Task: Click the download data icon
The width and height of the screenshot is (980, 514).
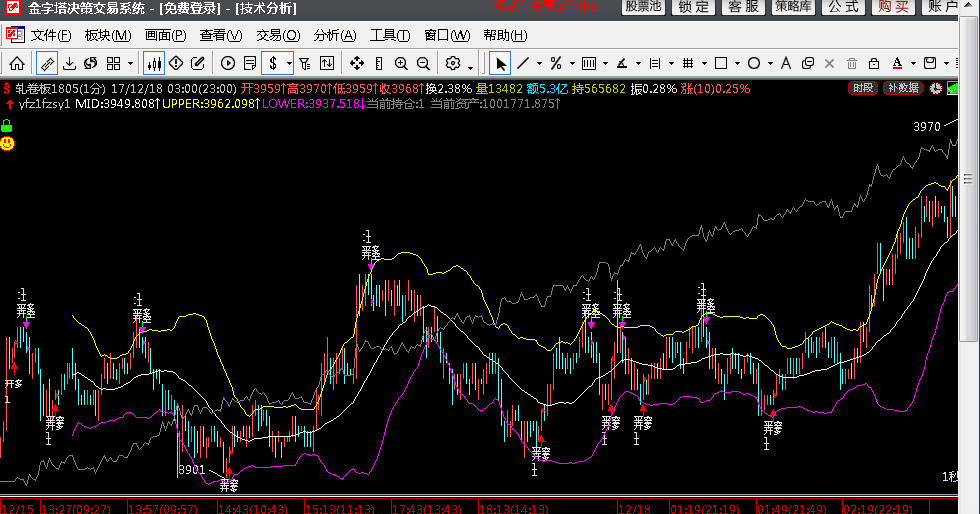Action: point(69,64)
